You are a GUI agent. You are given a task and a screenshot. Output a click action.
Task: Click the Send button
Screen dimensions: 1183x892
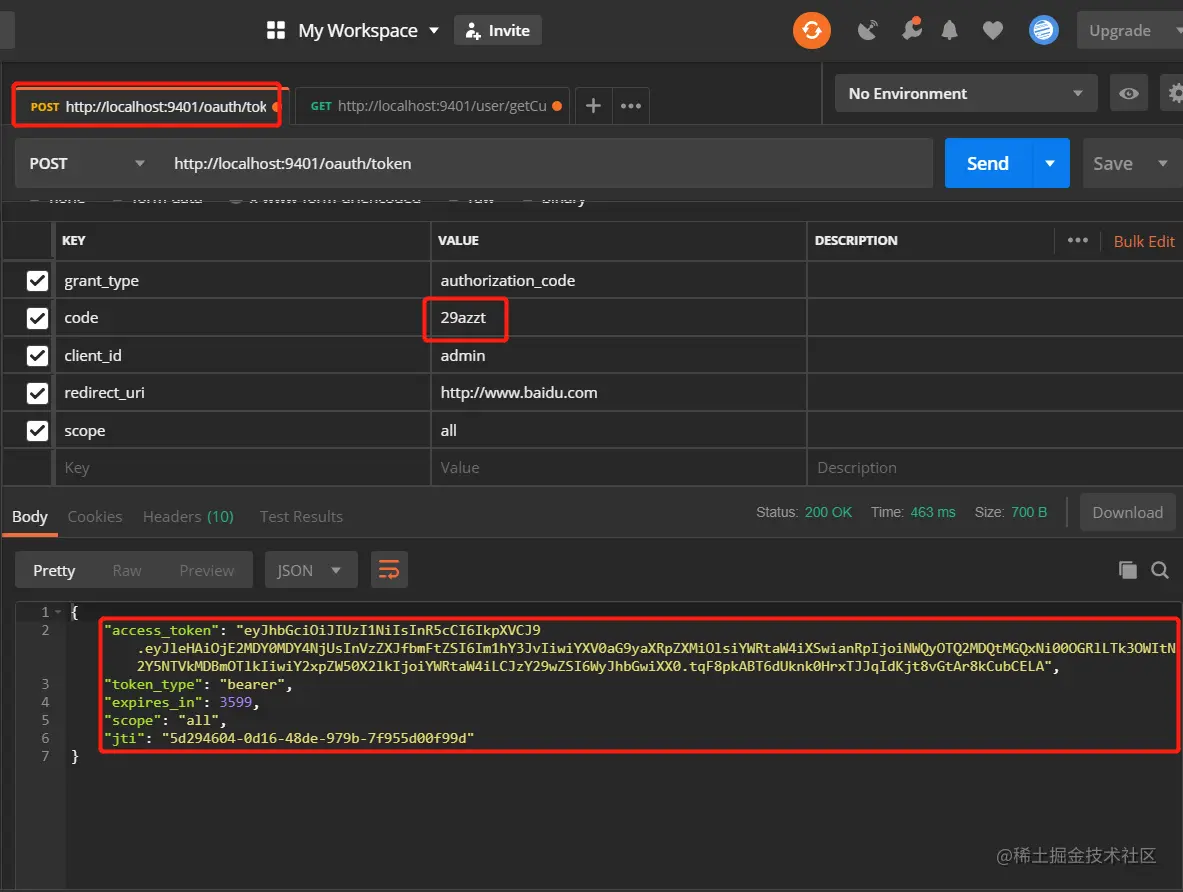pyautogui.click(x=988, y=163)
